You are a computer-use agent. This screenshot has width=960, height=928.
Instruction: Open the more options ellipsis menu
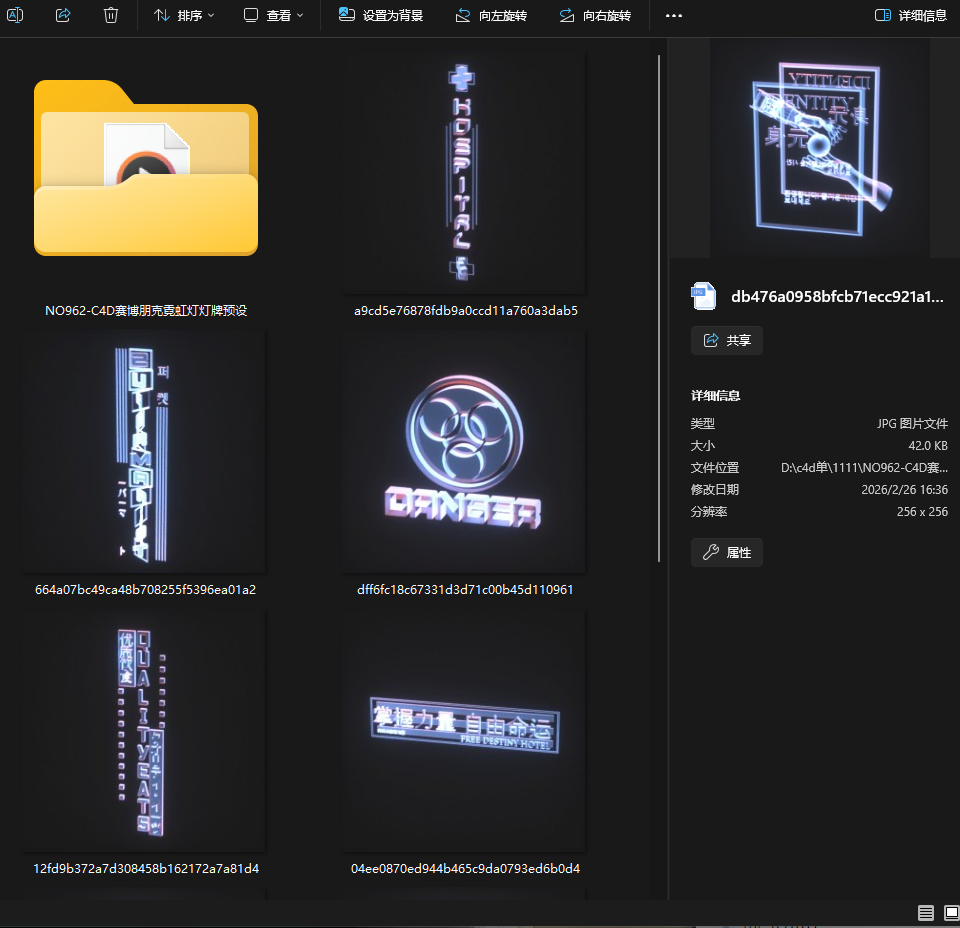(673, 15)
